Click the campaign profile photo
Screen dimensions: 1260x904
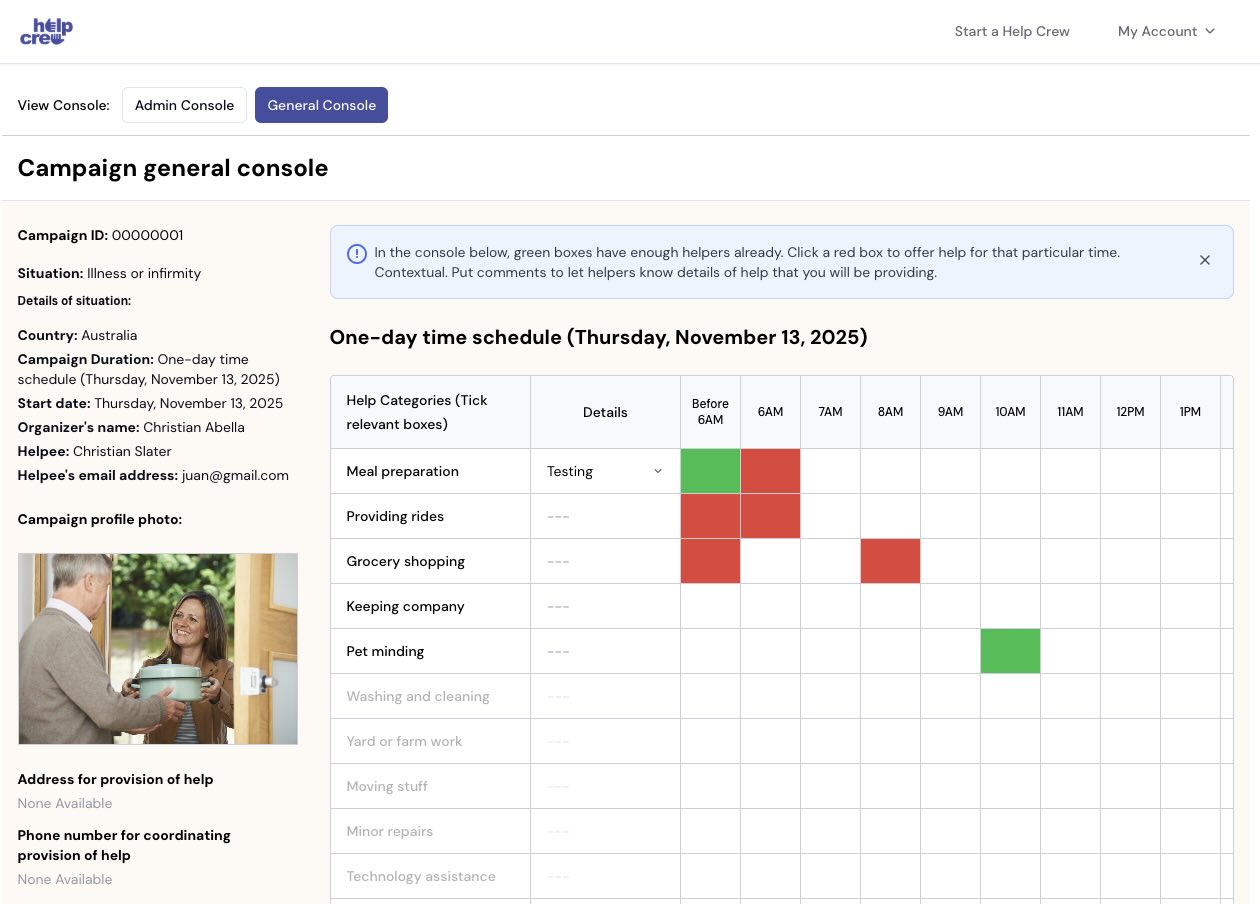(158, 648)
